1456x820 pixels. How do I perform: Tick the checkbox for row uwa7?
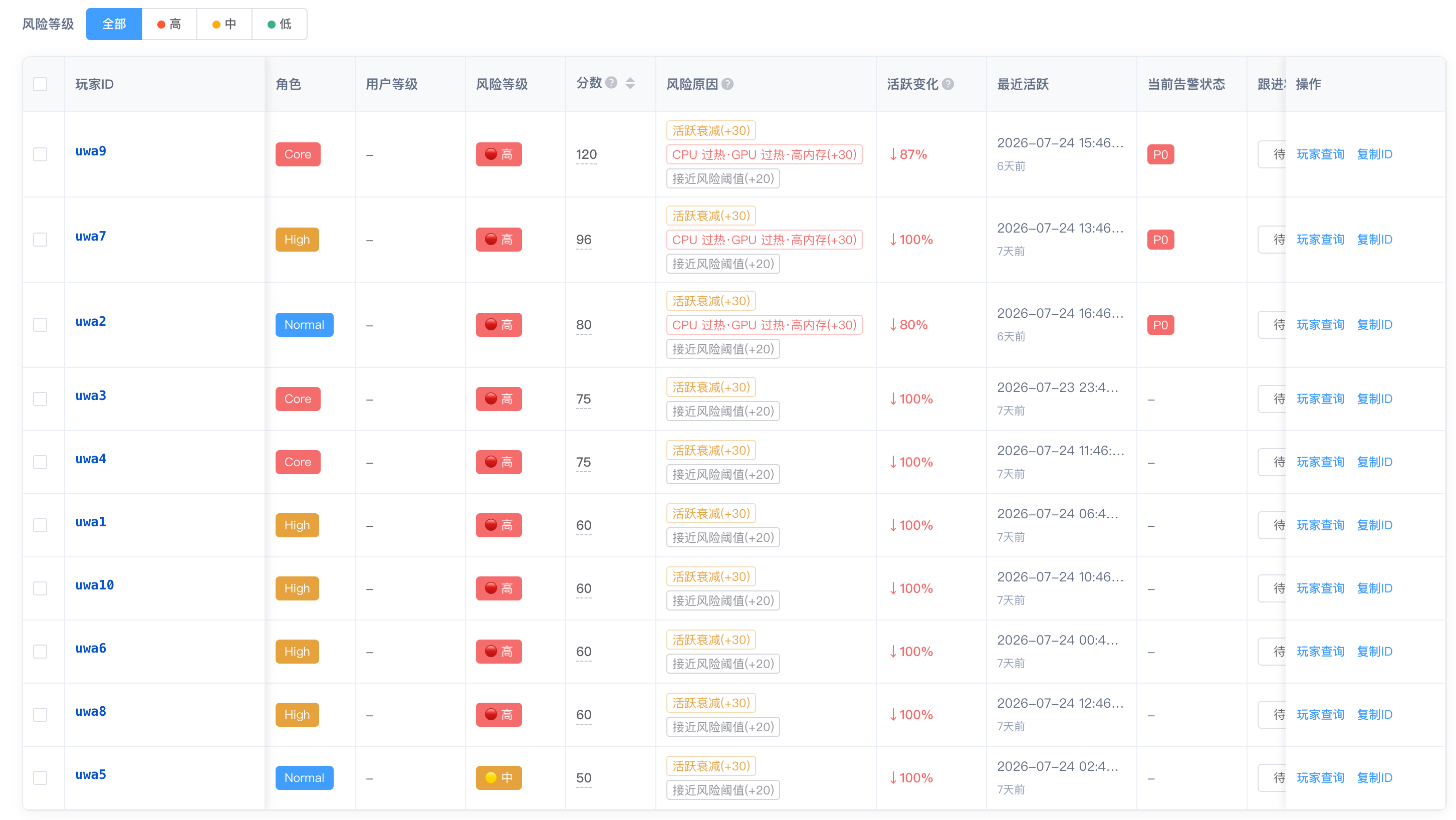(x=40, y=240)
